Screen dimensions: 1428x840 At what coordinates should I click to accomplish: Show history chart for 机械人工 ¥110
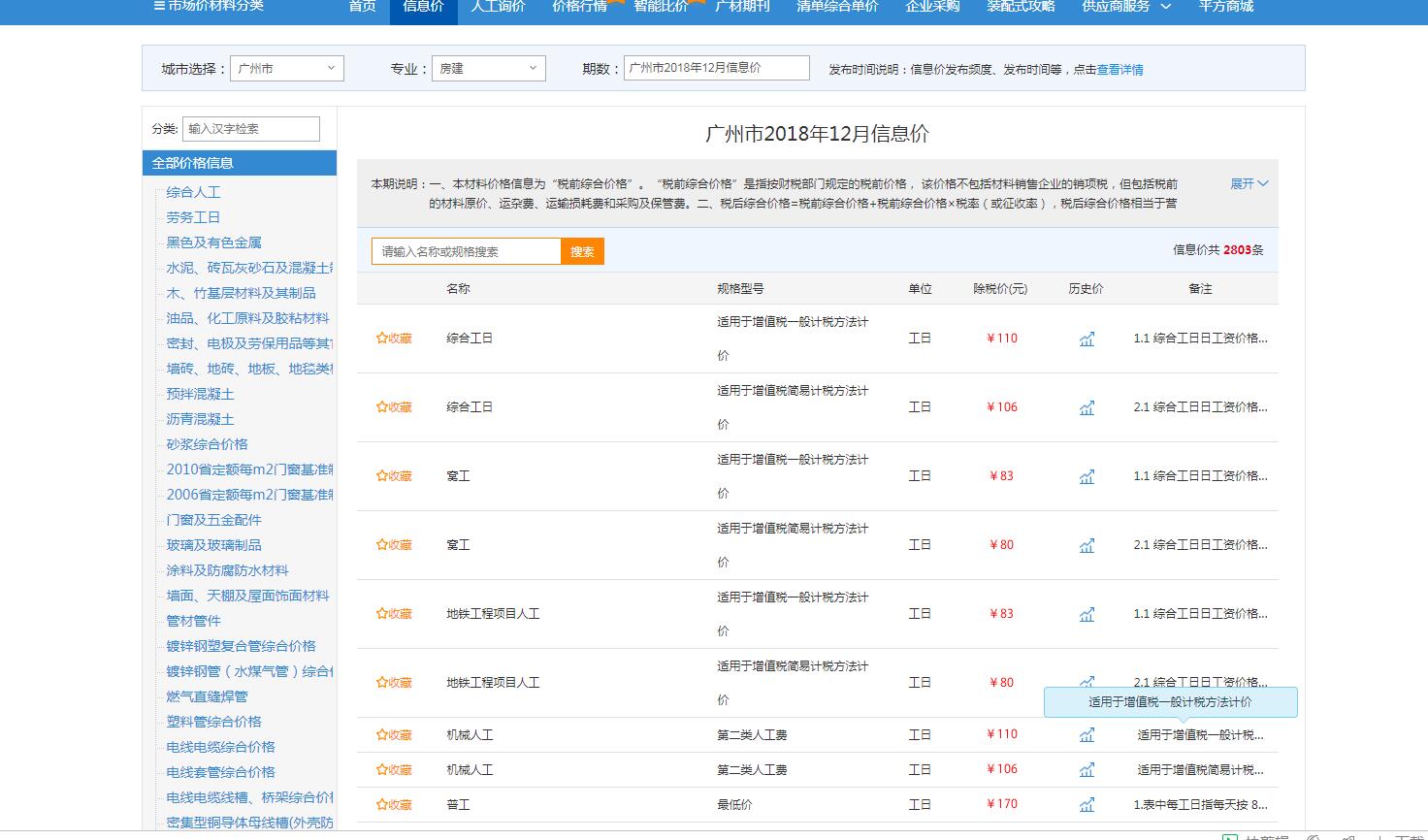tap(1087, 735)
